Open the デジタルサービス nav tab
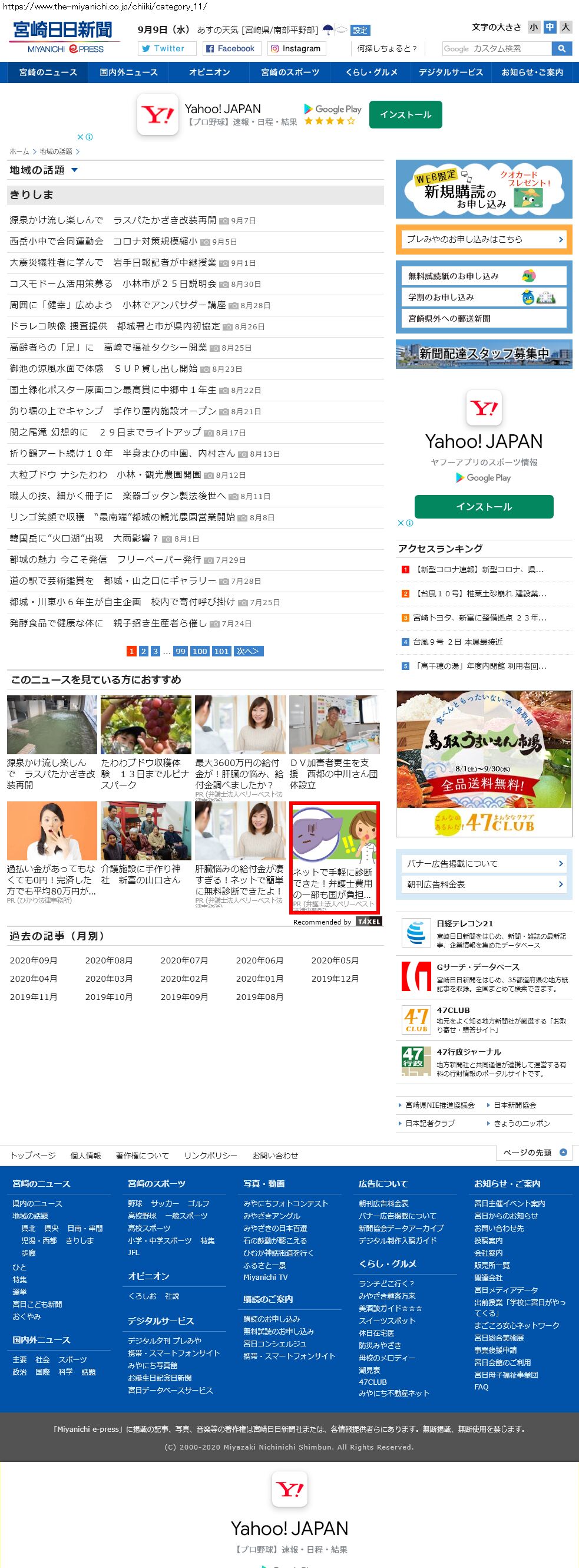This screenshot has height=1568, width=579. point(451,72)
